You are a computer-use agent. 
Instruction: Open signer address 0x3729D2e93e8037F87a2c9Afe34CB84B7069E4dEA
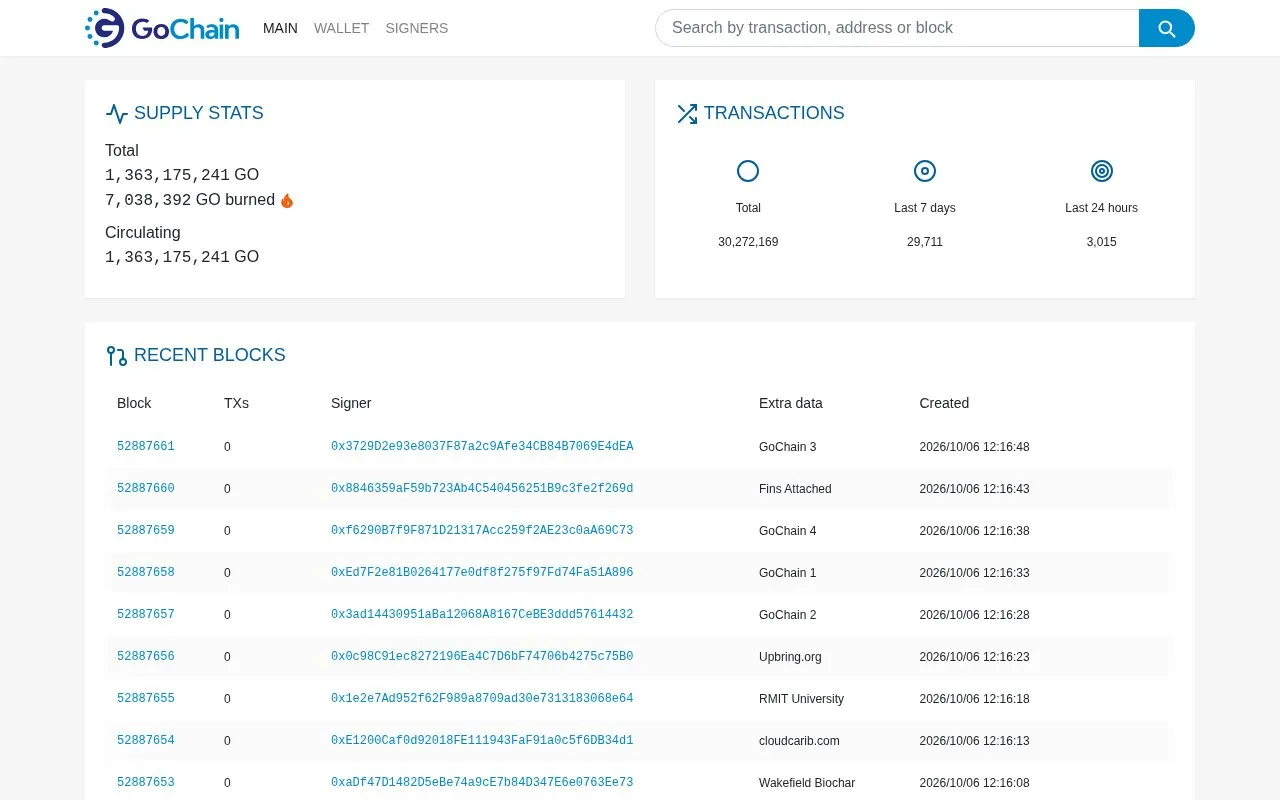(482, 447)
